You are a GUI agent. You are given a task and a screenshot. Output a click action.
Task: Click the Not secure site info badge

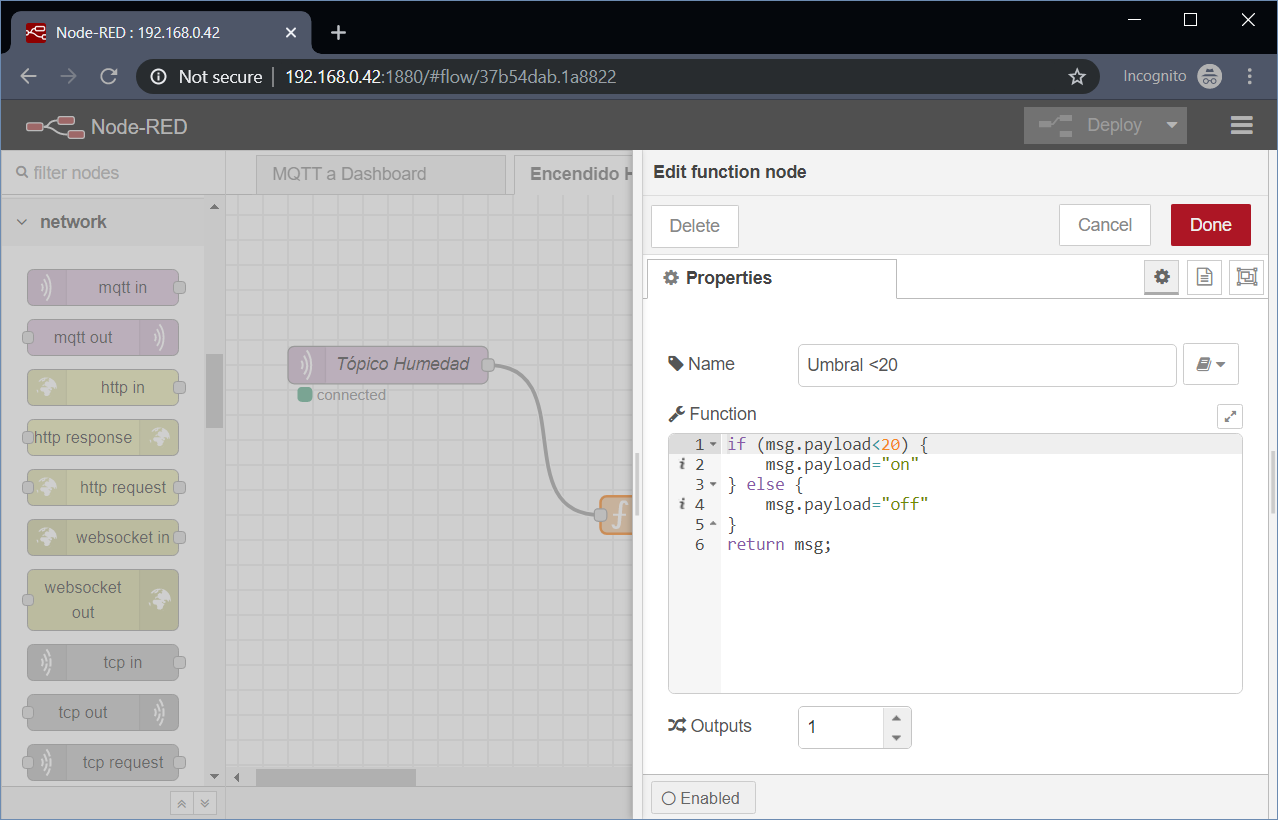tap(206, 77)
